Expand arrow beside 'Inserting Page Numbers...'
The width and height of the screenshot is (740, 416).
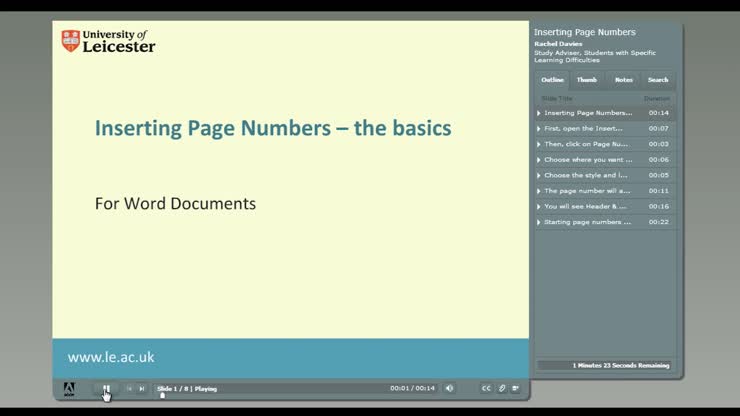click(538, 113)
